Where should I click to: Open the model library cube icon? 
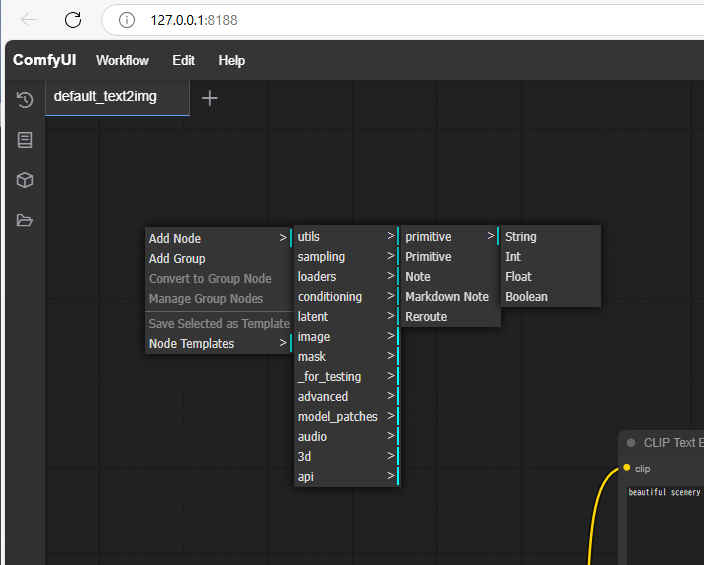[x=25, y=180]
